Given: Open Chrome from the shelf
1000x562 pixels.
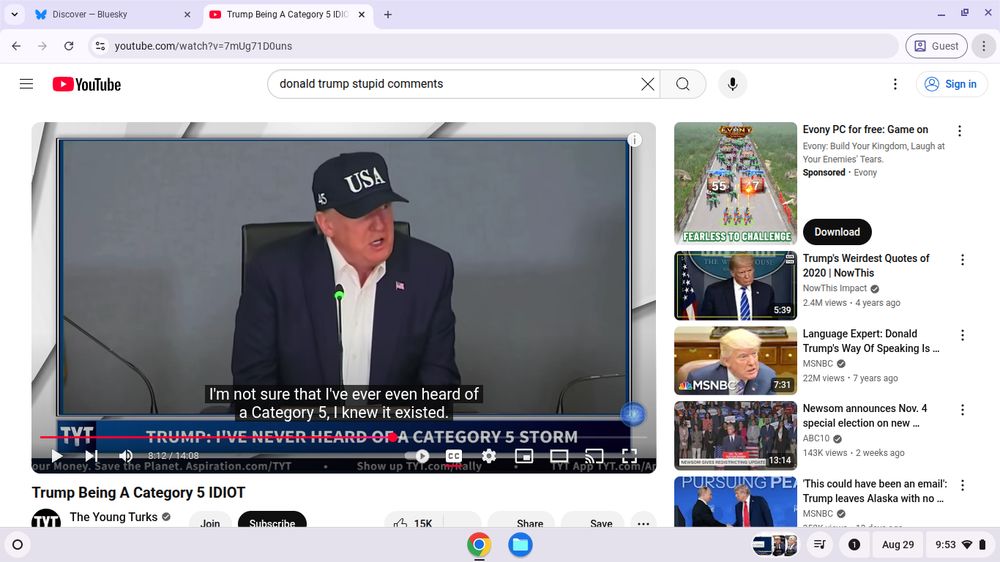Looking at the screenshot, I should 479,544.
